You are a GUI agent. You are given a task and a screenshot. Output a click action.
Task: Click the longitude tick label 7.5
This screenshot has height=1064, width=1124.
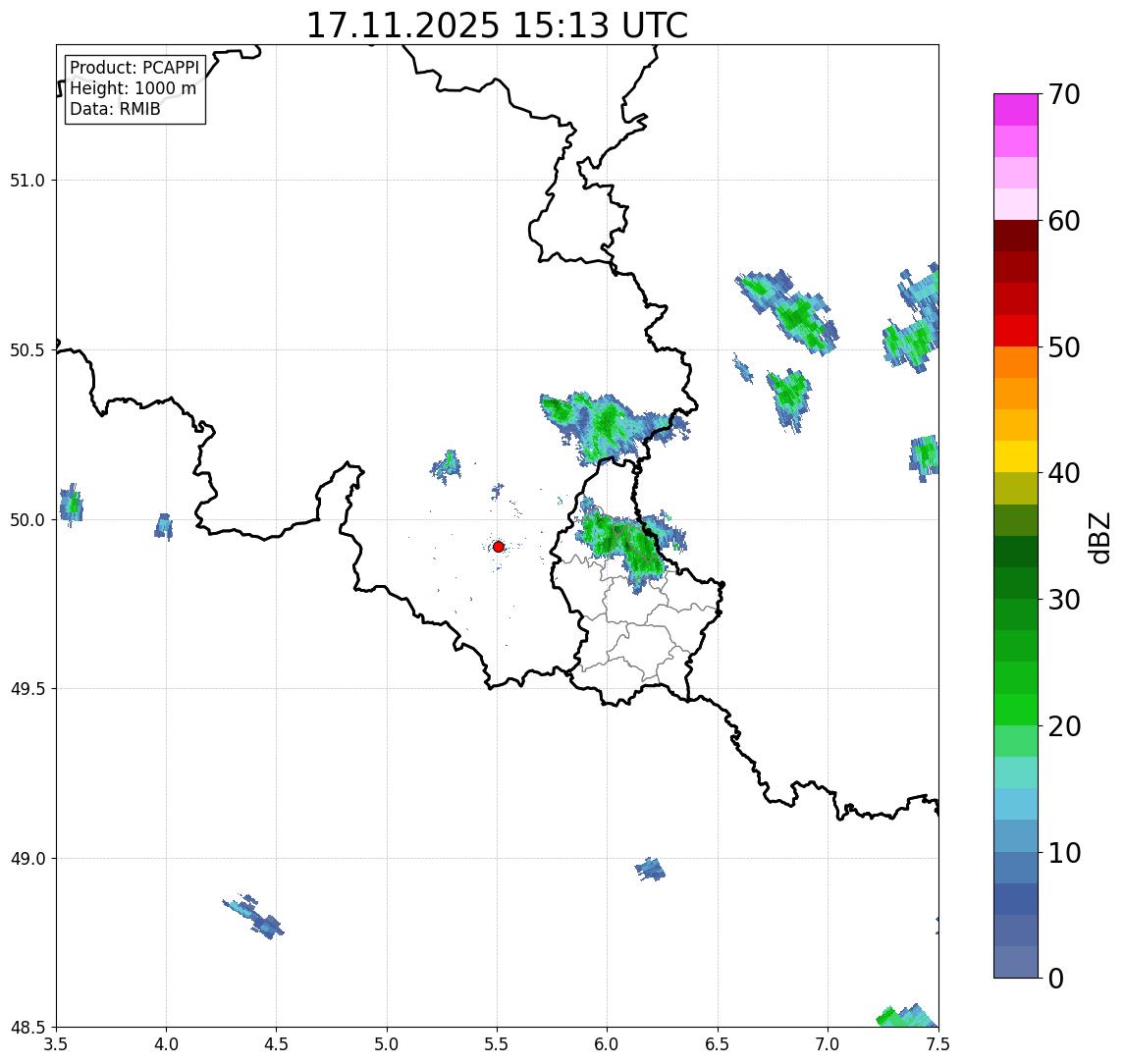pos(937,1043)
